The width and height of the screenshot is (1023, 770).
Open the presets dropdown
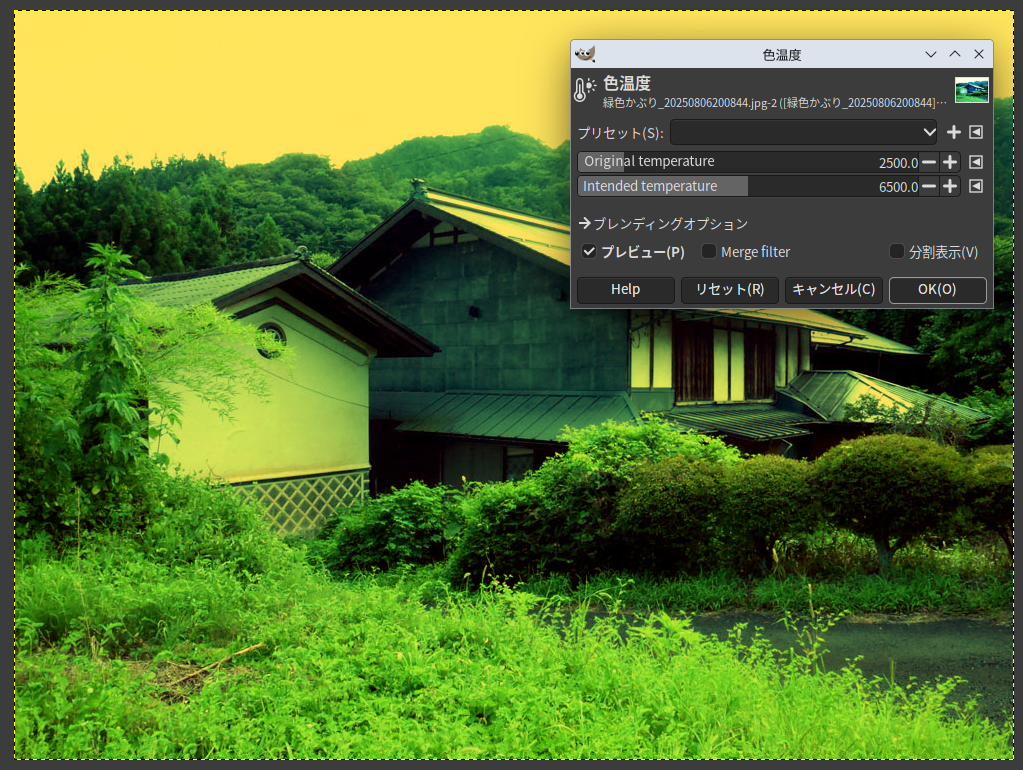[x=803, y=132]
